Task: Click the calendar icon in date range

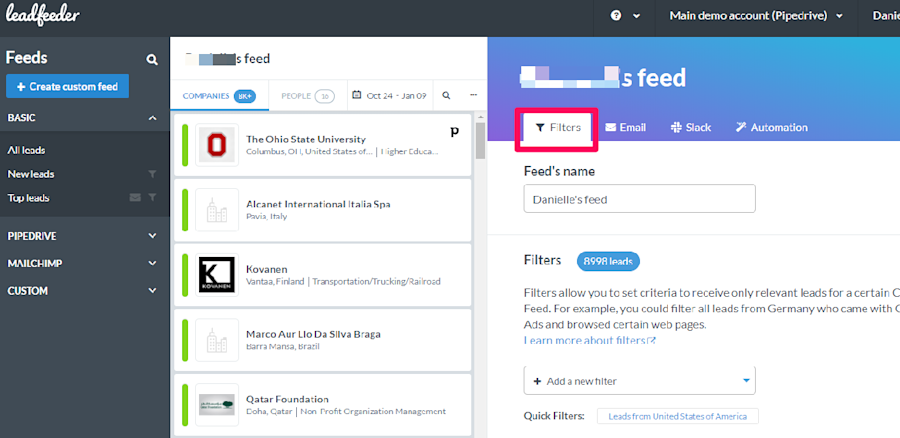Action: click(x=356, y=95)
